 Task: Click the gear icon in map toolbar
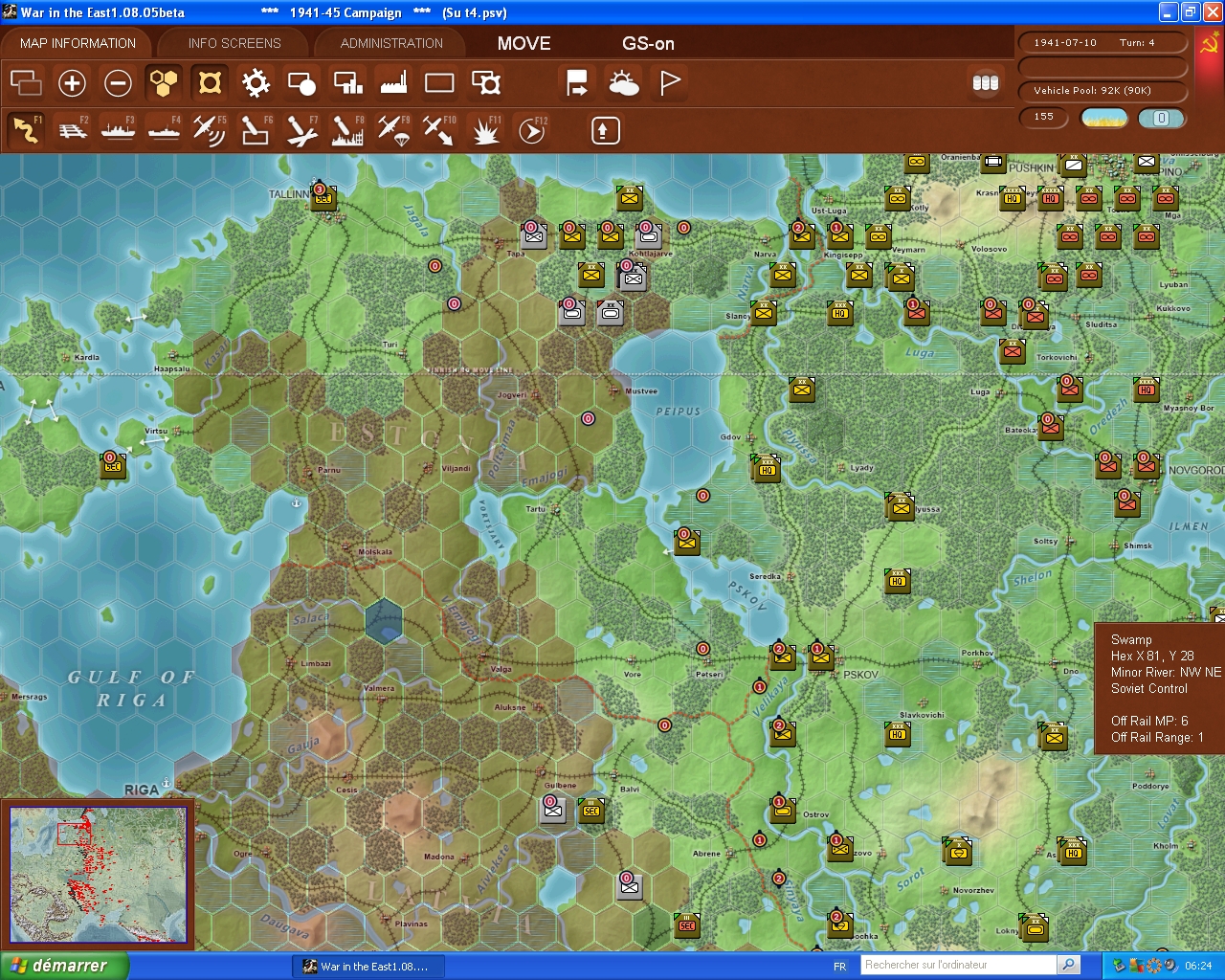[256, 83]
